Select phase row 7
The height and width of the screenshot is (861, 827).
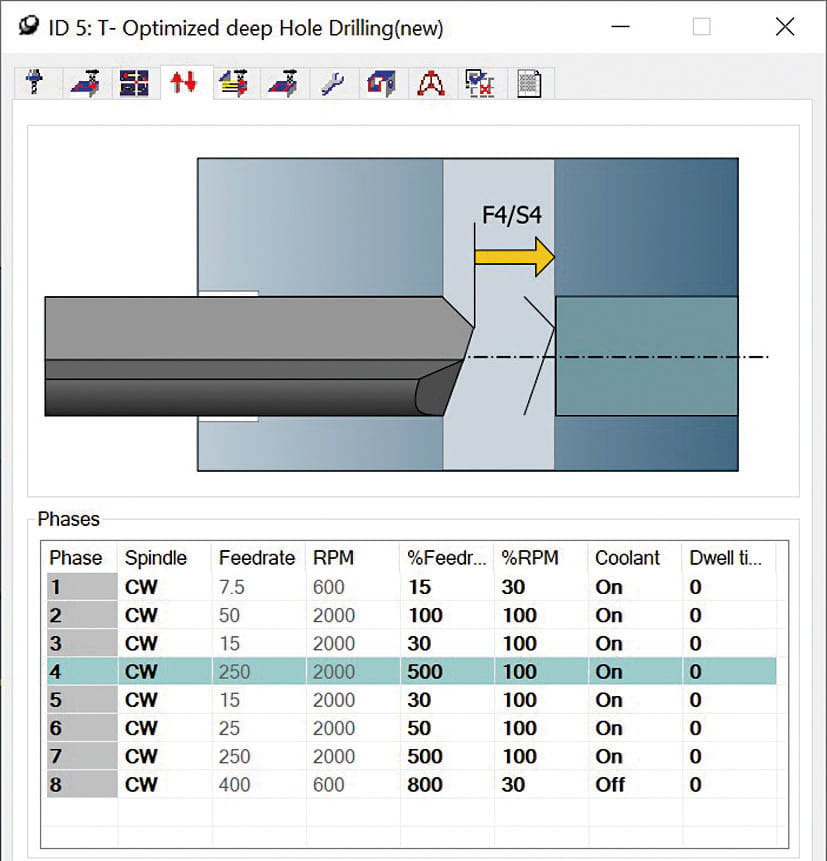pyautogui.click(x=411, y=757)
